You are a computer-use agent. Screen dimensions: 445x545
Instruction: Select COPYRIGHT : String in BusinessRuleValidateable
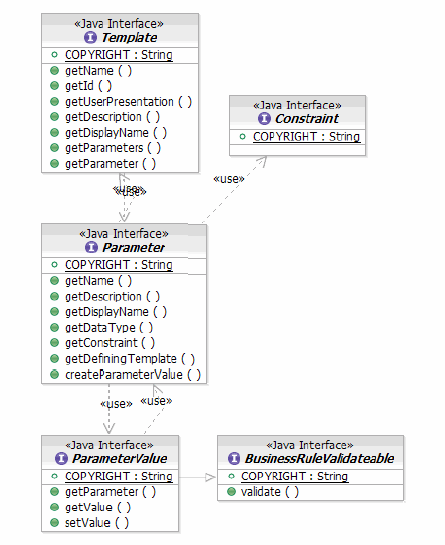295,476
